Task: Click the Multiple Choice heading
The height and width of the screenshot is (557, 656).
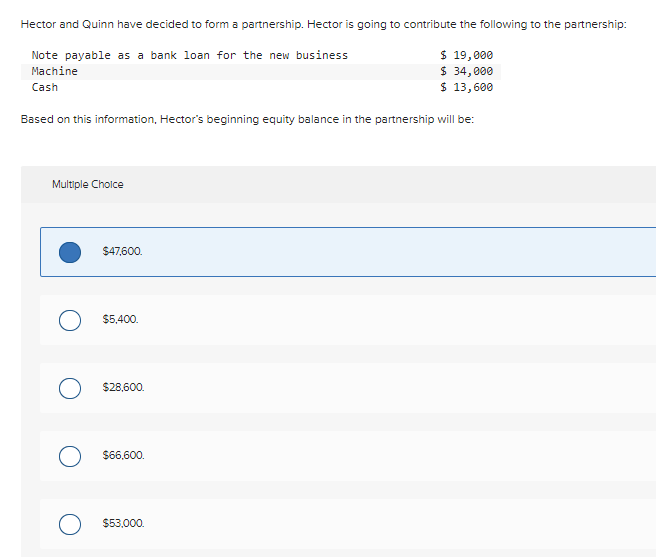Action: coord(88,185)
